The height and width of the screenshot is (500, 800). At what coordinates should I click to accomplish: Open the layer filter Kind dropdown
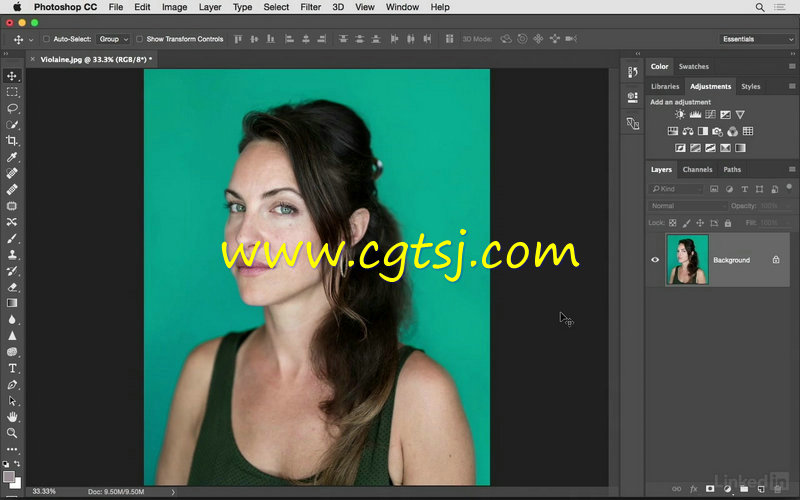(676, 189)
